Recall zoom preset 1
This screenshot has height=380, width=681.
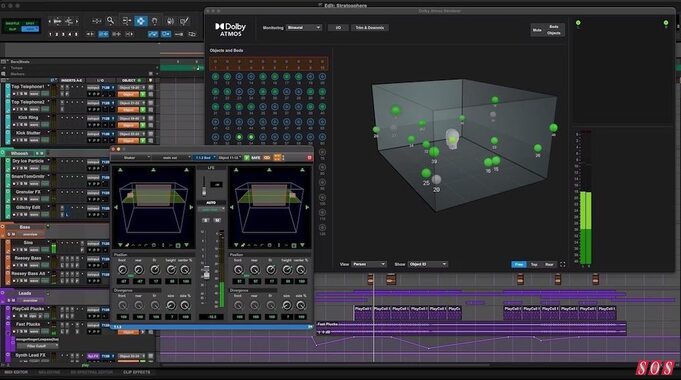tap(50, 34)
